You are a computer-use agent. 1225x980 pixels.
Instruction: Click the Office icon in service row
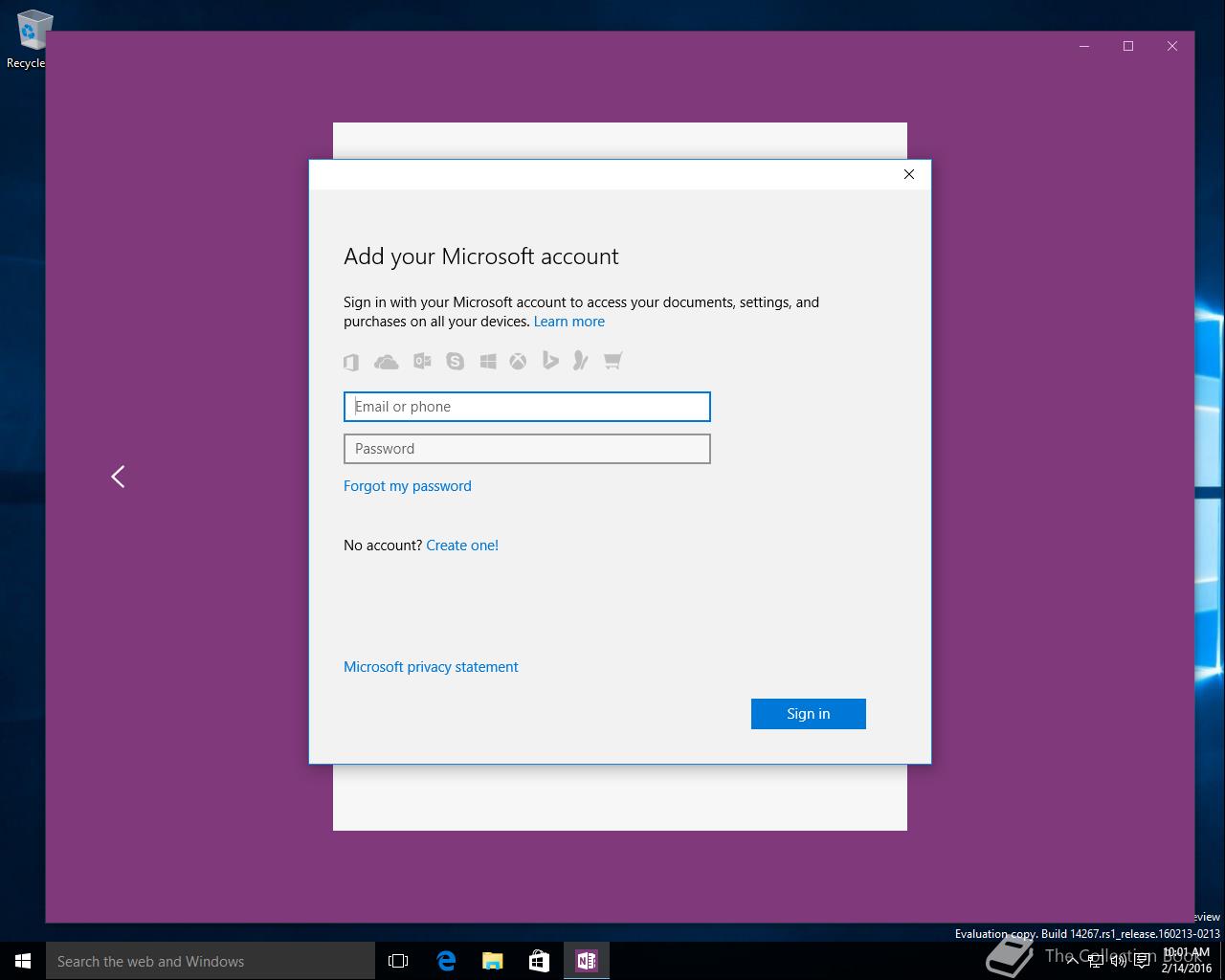(x=351, y=361)
